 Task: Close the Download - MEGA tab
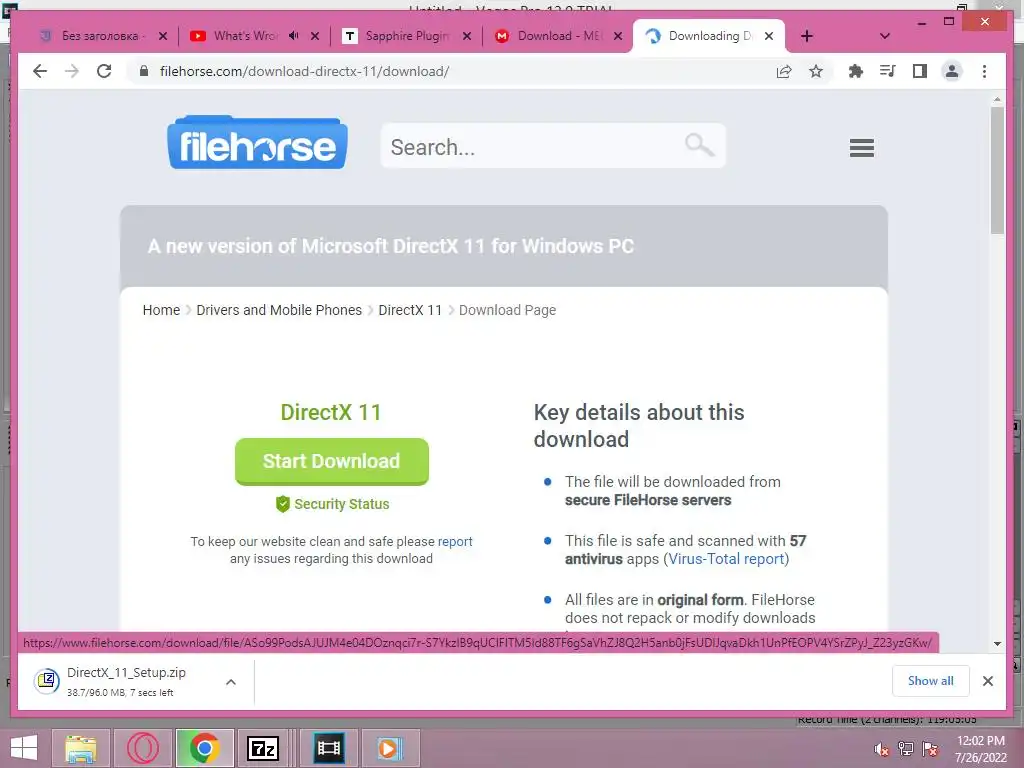click(x=618, y=36)
